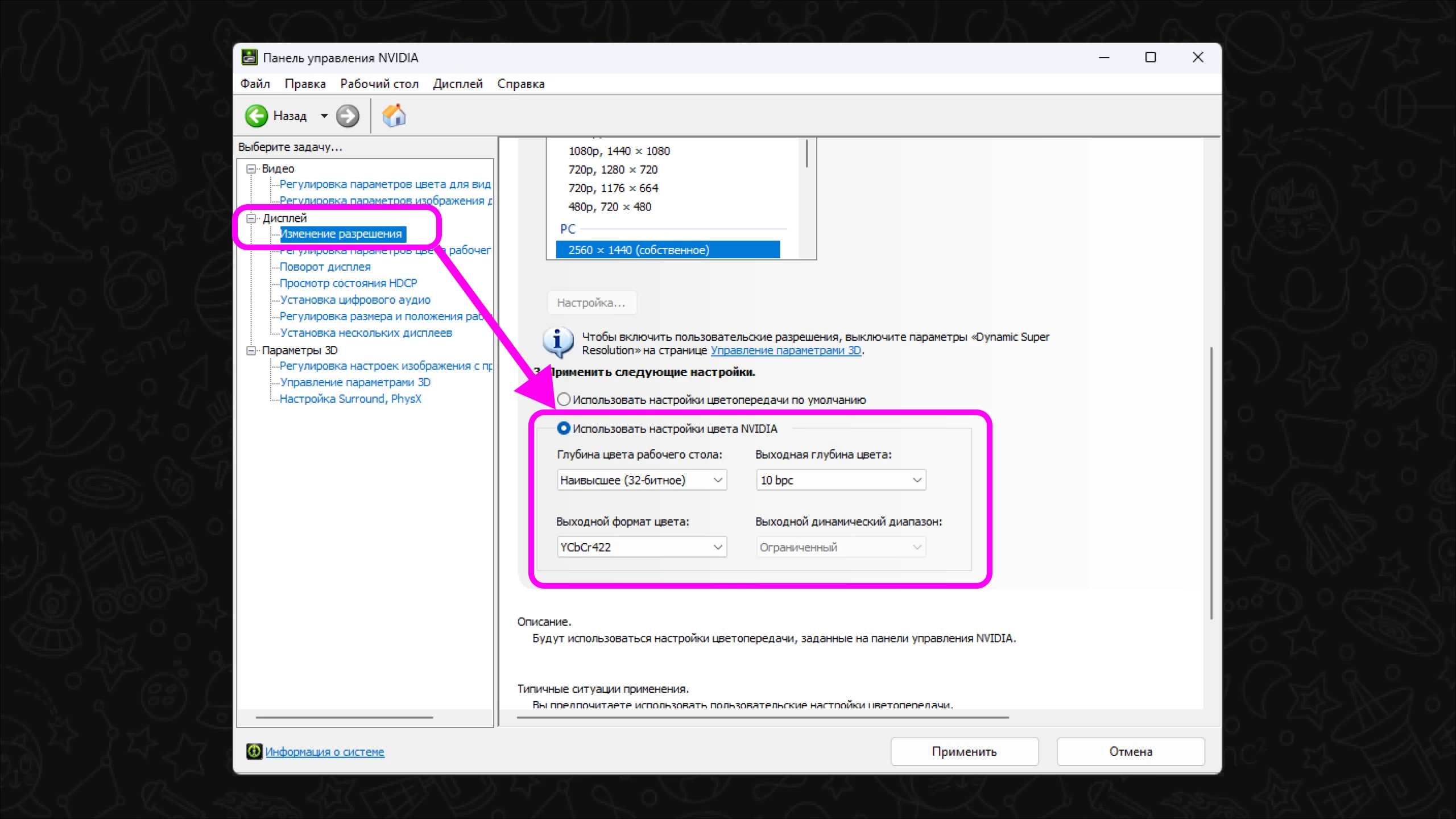Open the Дисплей menu
1456x819 pixels.
tap(457, 84)
